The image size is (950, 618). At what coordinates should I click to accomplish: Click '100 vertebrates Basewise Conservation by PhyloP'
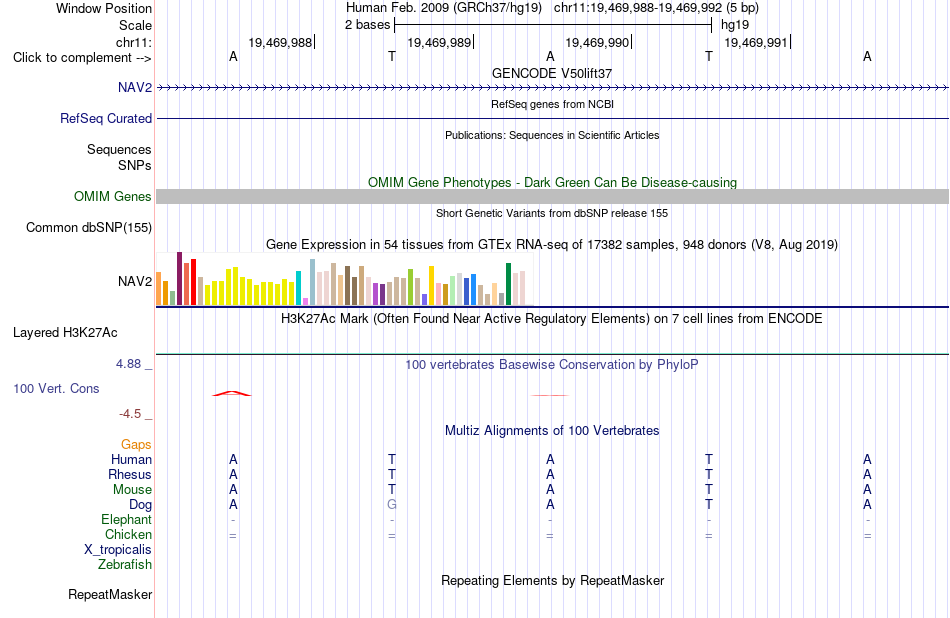552,365
